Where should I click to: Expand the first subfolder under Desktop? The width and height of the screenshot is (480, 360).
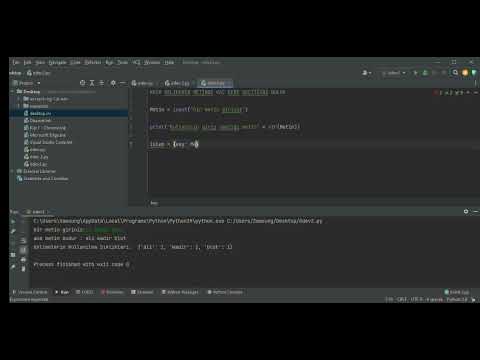19,99
